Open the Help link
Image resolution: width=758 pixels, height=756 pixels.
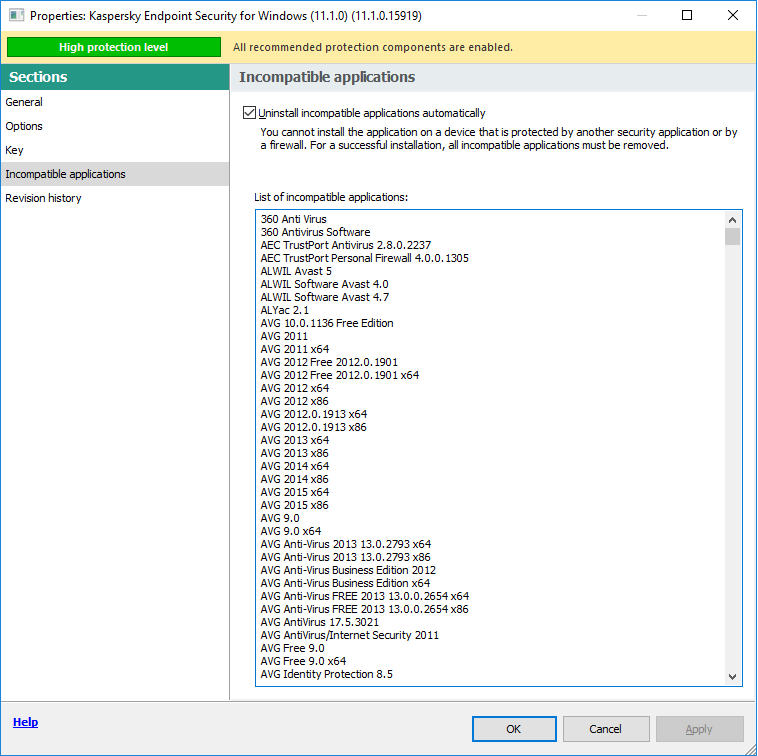click(25, 722)
